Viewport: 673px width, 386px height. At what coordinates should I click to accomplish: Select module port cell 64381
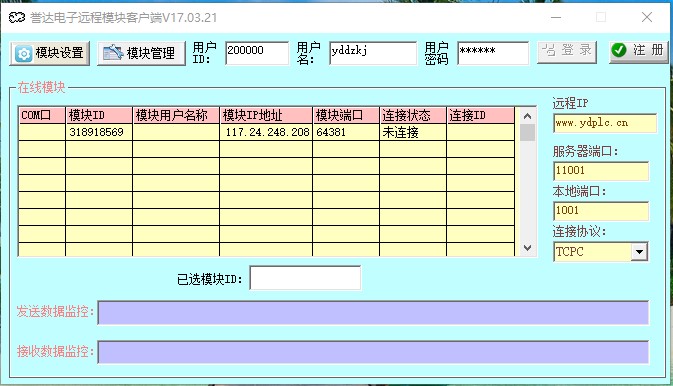[346, 132]
